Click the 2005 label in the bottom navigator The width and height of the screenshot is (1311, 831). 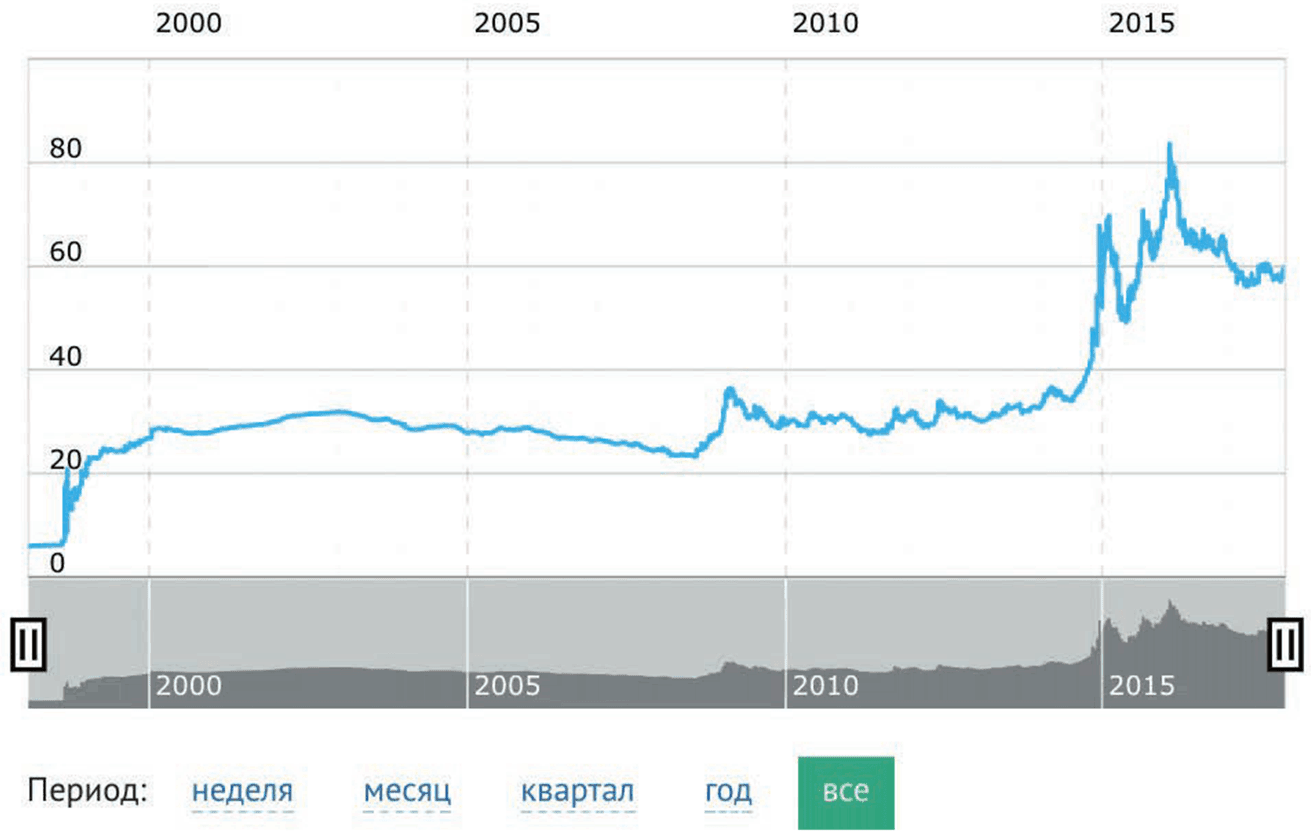pyautogui.click(x=508, y=686)
